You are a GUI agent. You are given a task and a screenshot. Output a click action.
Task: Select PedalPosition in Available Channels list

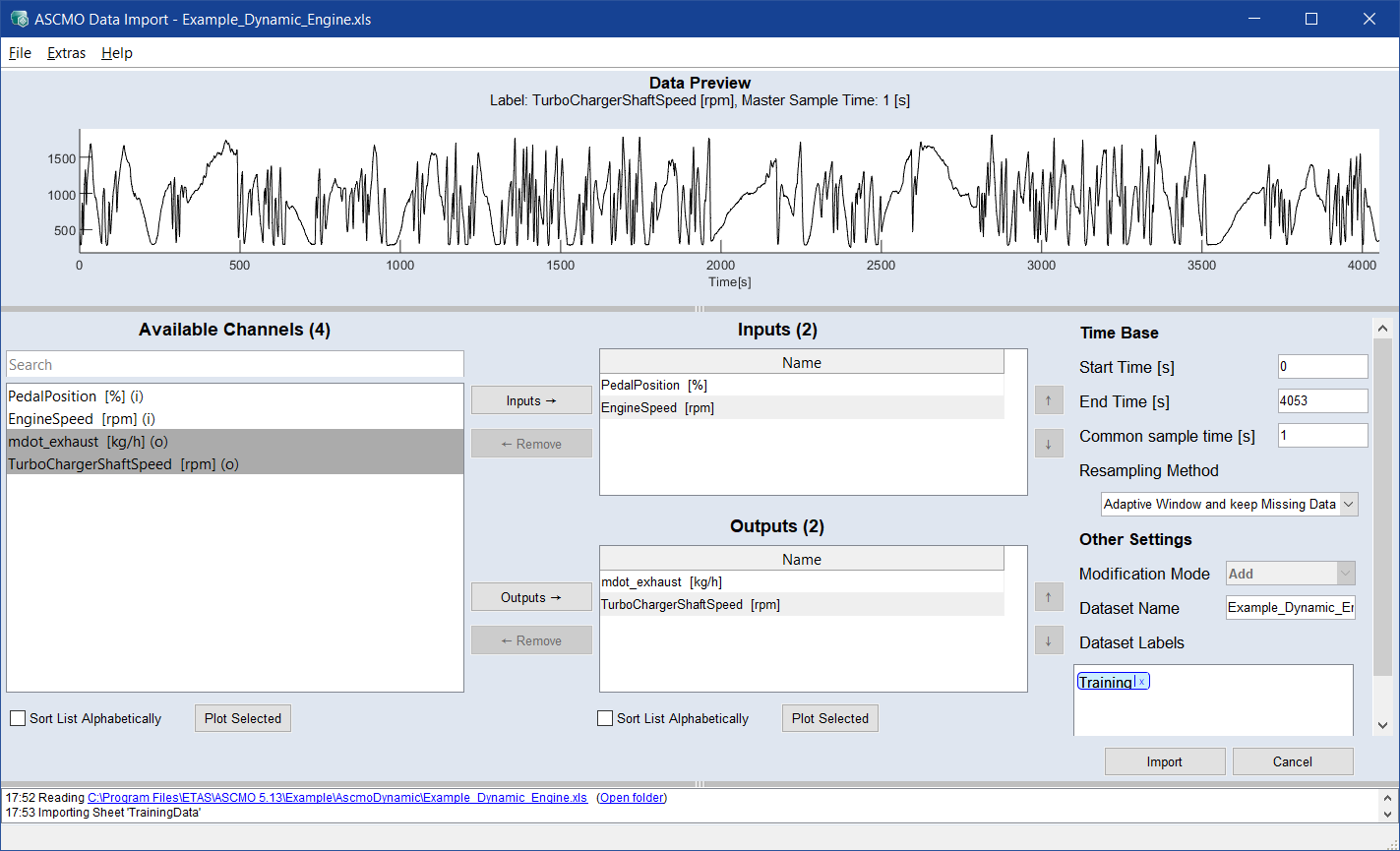click(x=75, y=396)
